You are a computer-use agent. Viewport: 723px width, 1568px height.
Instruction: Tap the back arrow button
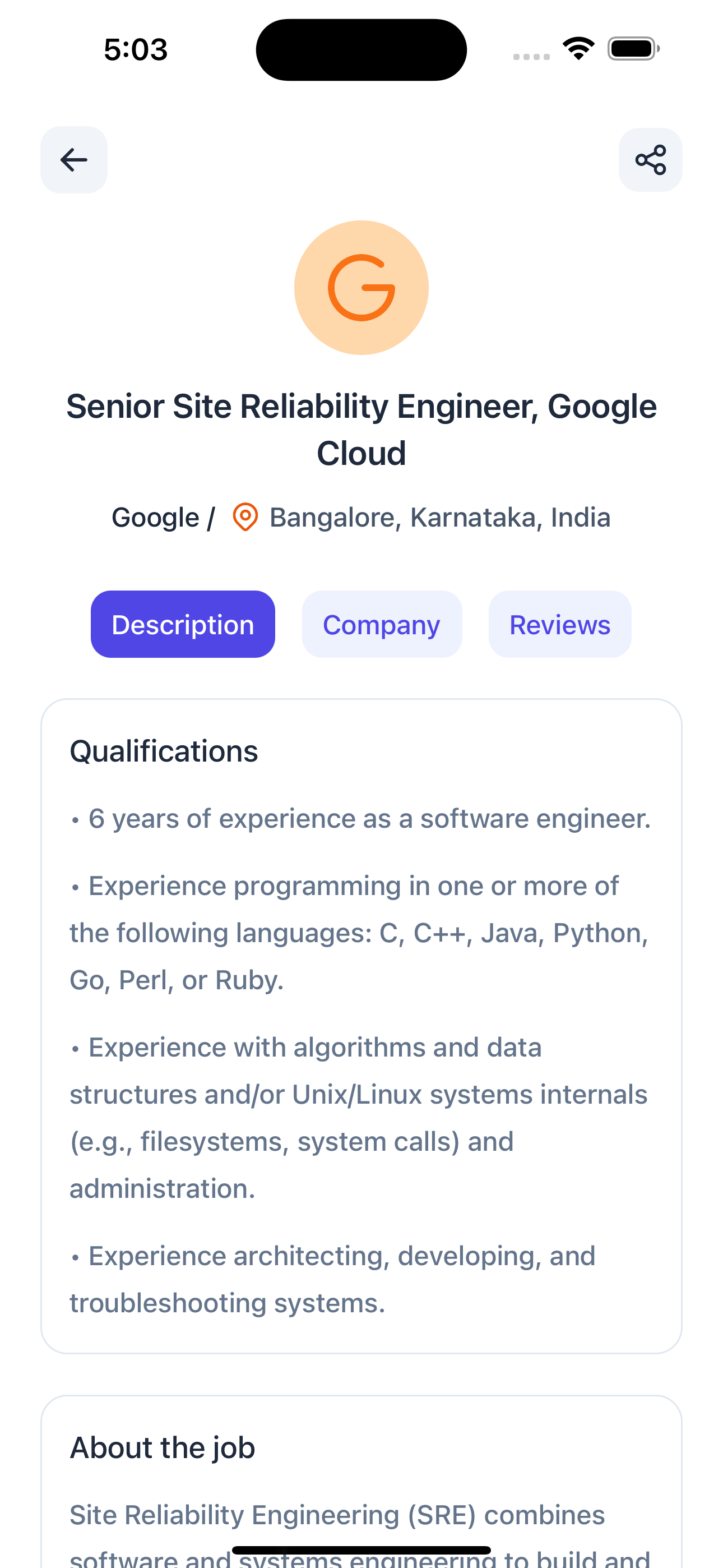click(73, 160)
